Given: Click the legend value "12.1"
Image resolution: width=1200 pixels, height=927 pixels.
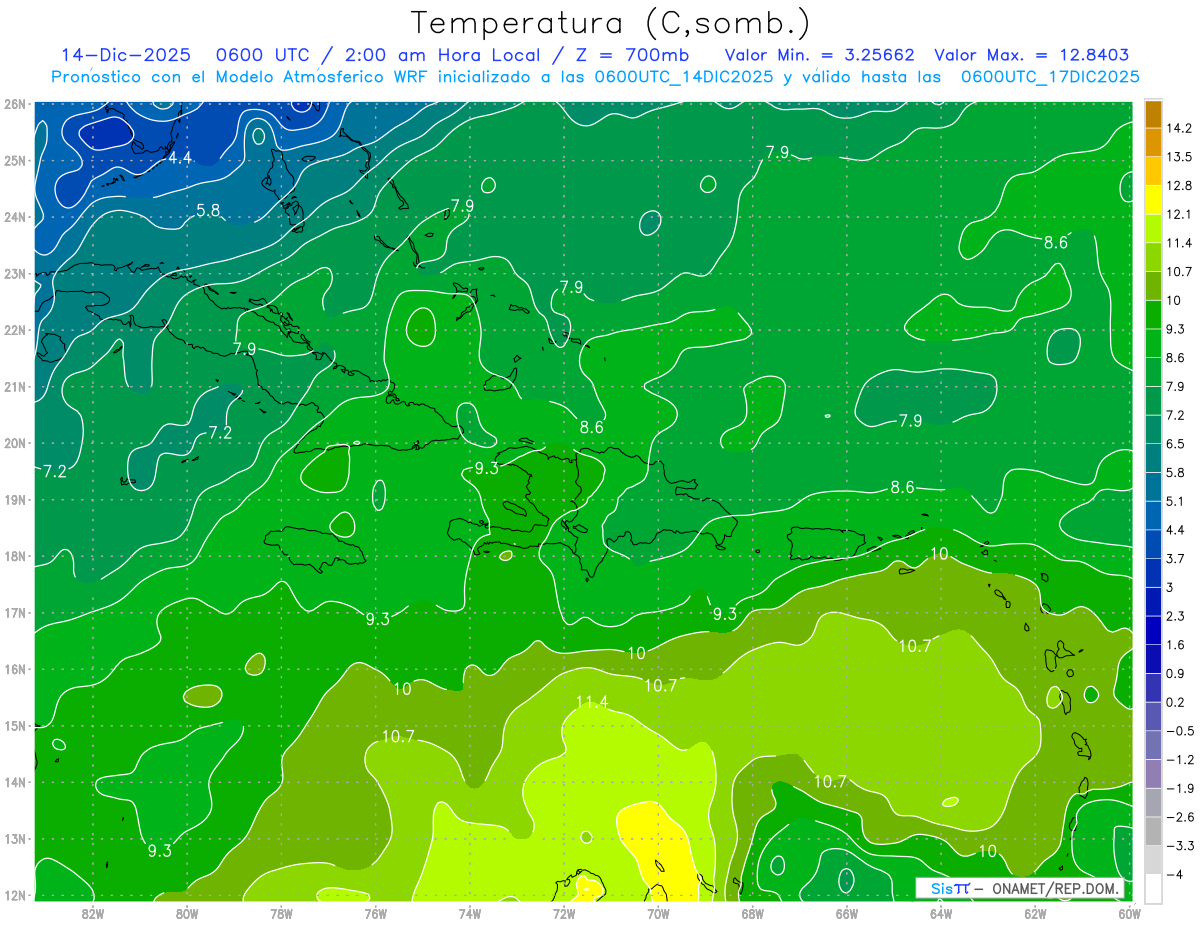Looking at the screenshot, I should coord(1179,214).
